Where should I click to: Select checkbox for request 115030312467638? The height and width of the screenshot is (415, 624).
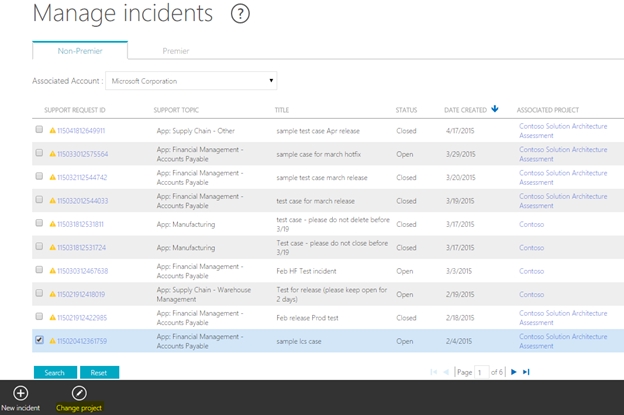39,270
